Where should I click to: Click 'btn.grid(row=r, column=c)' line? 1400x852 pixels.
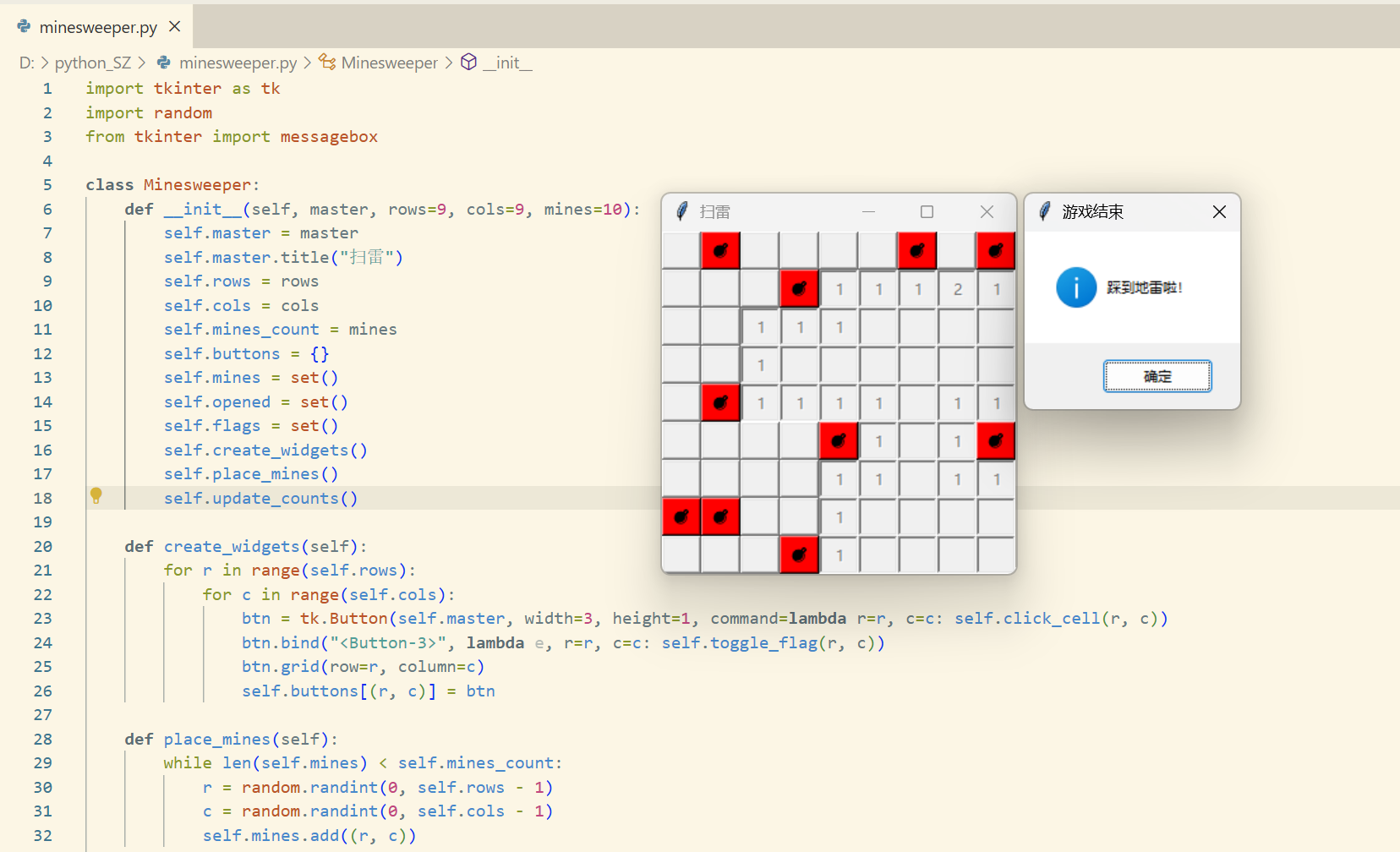364,666
